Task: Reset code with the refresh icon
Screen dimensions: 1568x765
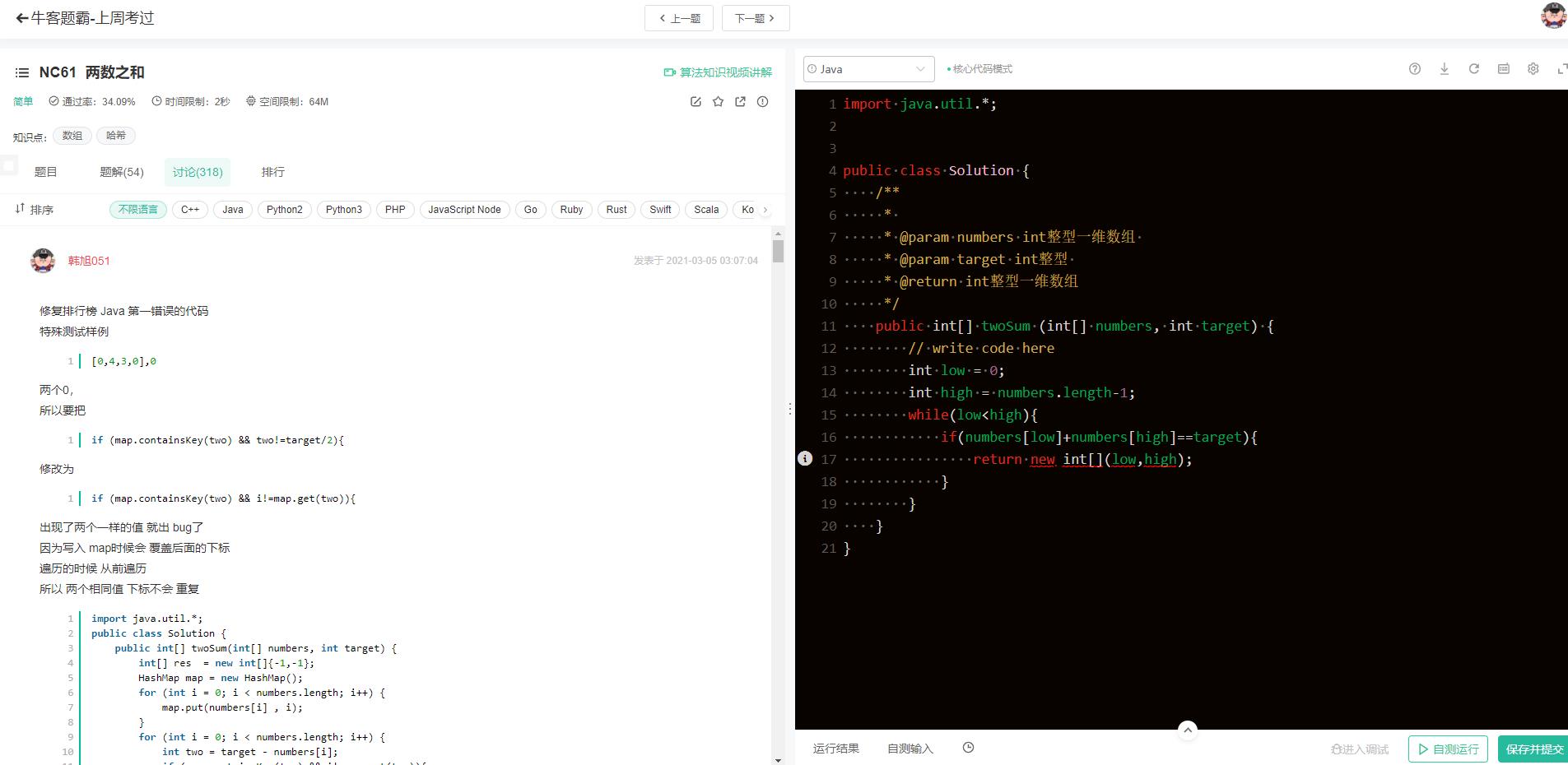Action: coord(1473,69)
